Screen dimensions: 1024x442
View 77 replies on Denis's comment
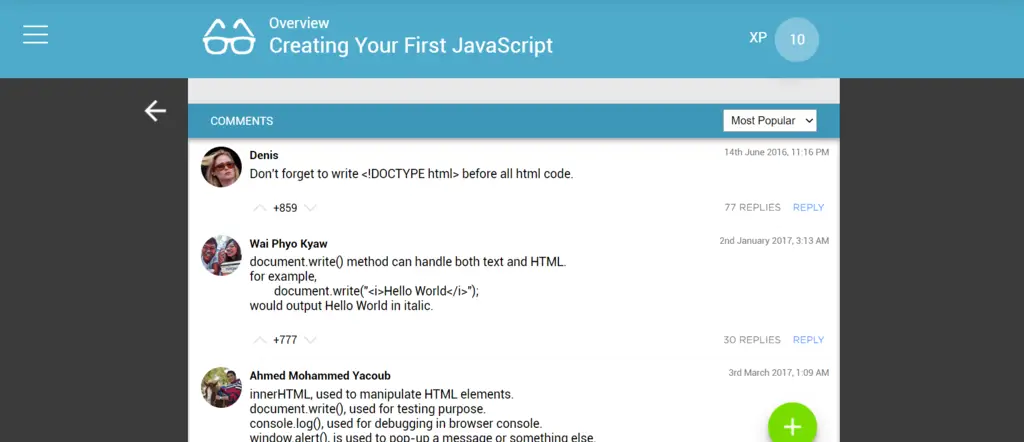tap(752, 208)
